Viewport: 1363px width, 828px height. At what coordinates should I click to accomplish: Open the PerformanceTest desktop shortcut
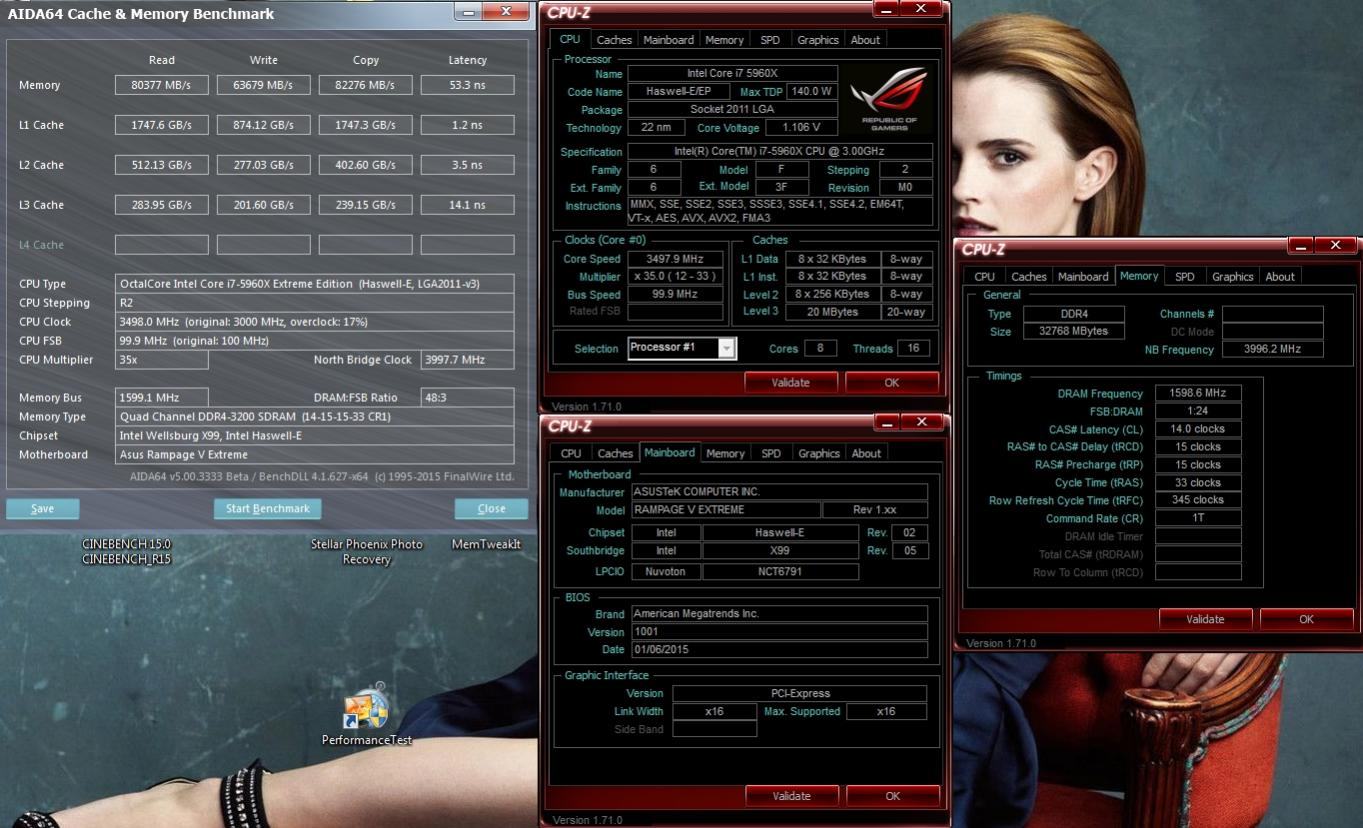pyautogui.click(x=366, y=715)
